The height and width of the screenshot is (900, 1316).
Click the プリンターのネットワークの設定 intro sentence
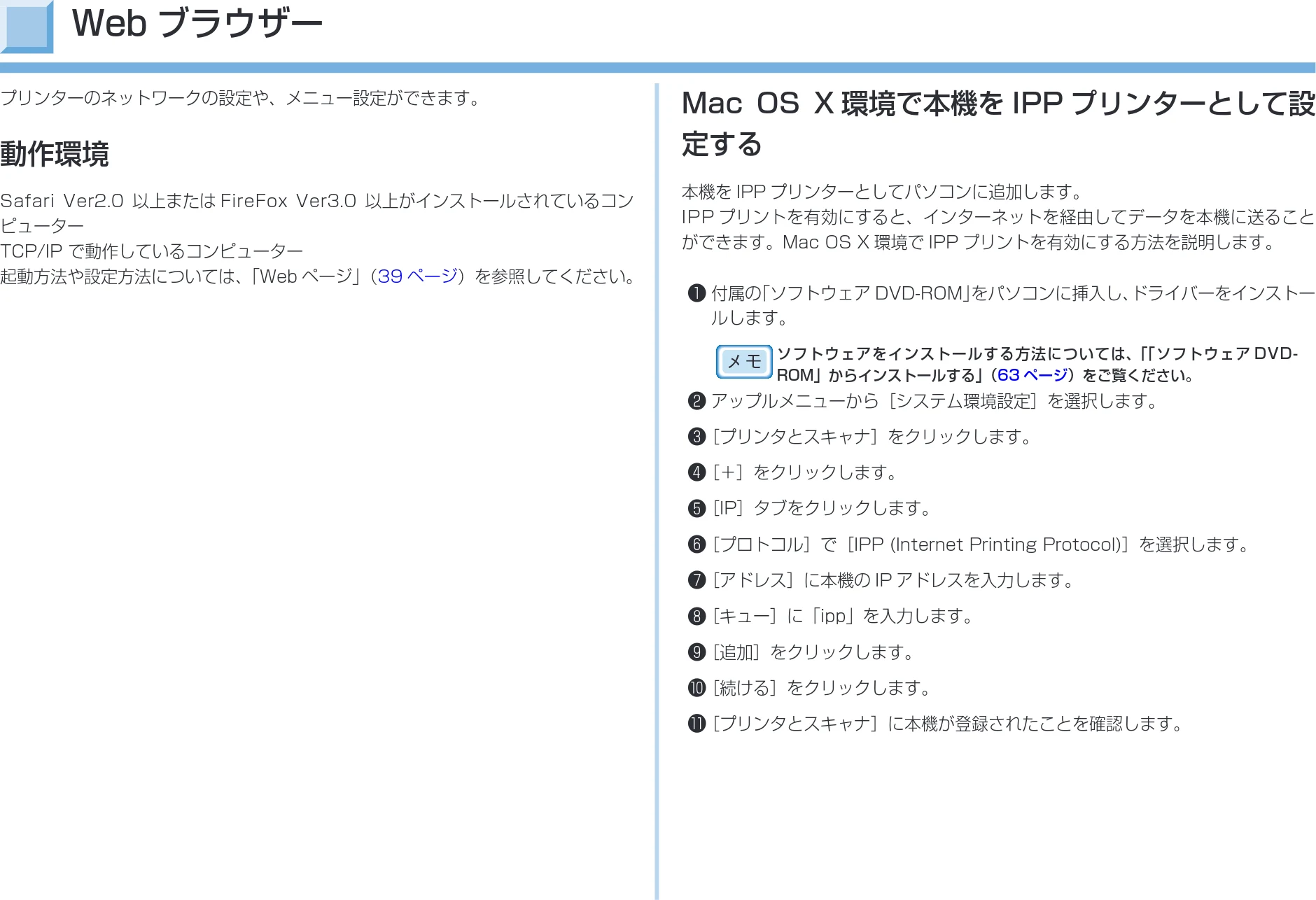click(x=241, y=98)
